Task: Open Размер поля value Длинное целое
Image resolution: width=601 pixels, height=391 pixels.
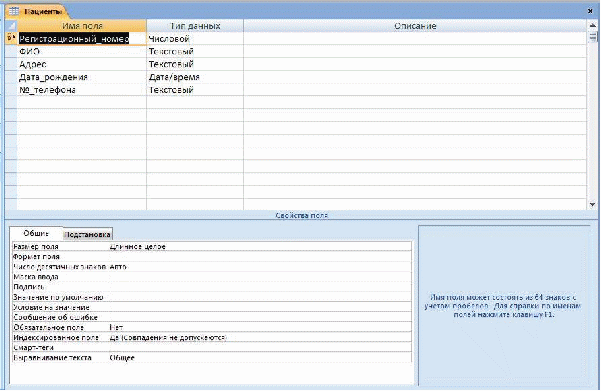Action: click(x=260, y=246)
